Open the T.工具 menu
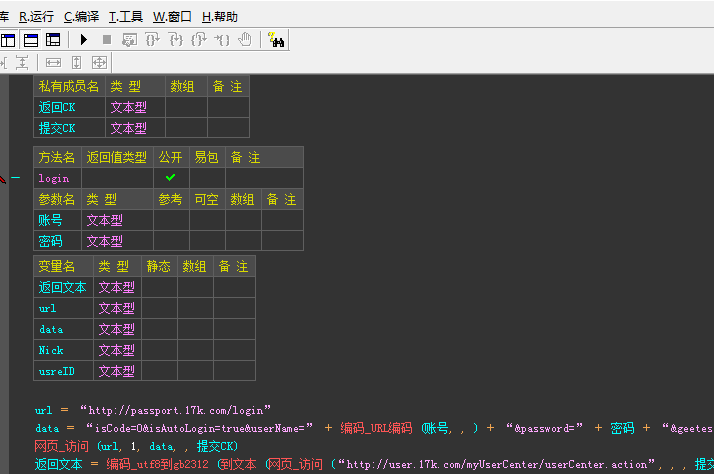 pyautogui.click(x=126, y=17)
